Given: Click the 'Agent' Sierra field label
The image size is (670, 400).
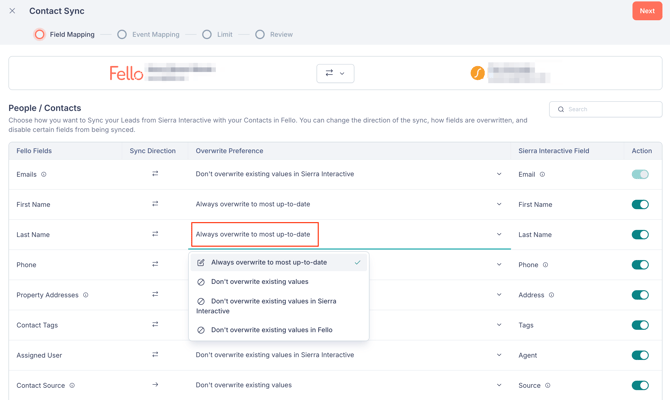Looking at the screenshot, I should [x=528, y=356].
